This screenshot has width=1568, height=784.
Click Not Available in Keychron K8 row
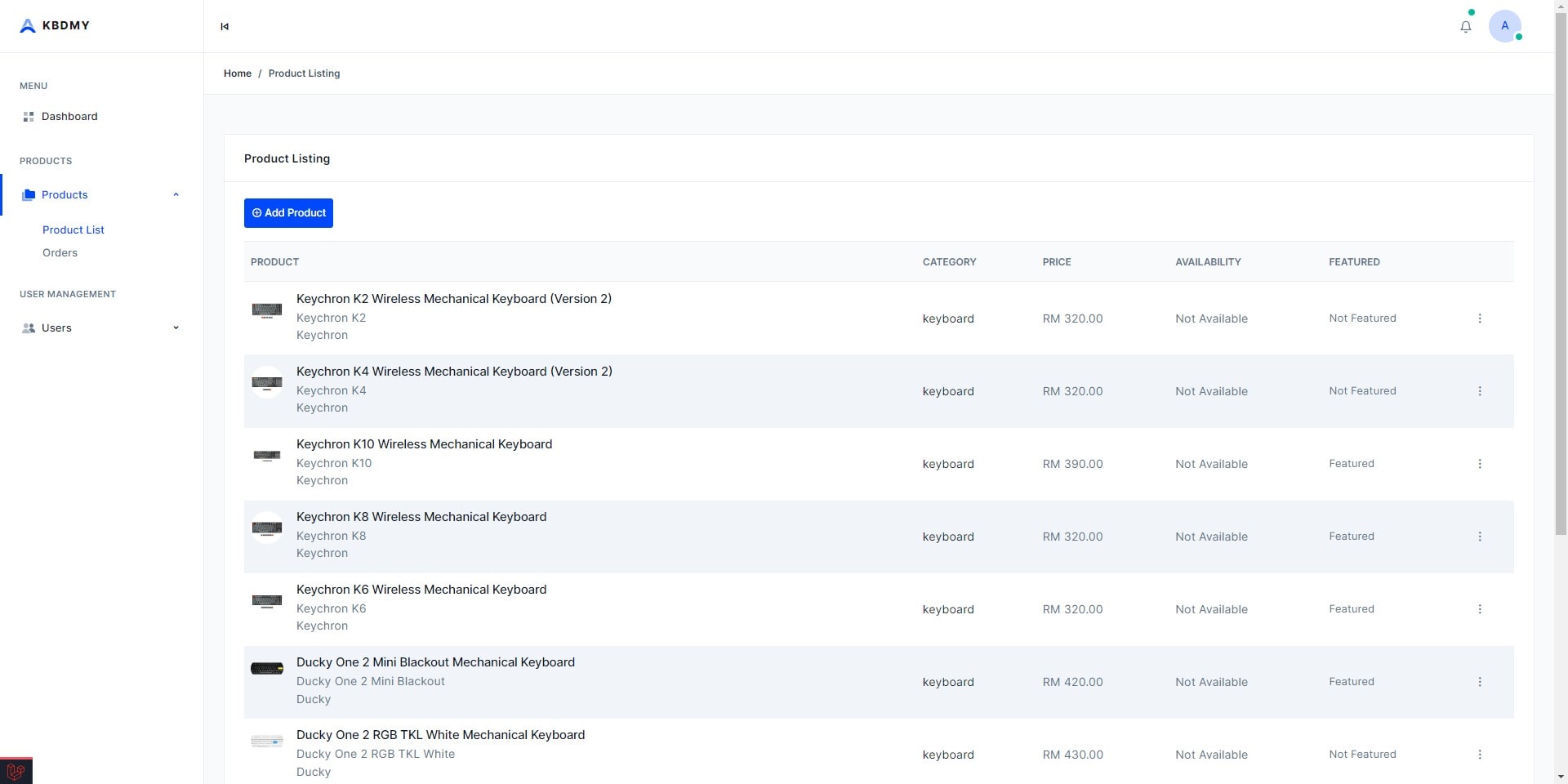[1211, 537]
